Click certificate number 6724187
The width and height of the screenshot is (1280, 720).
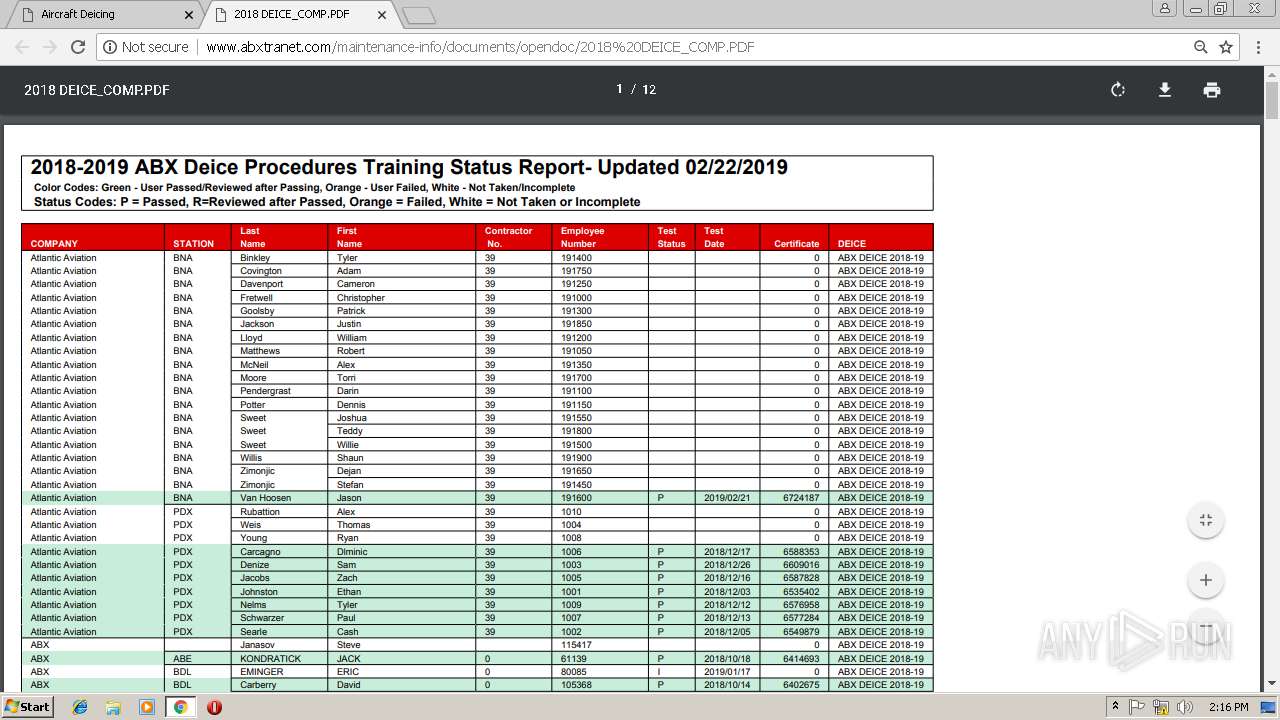801,498
